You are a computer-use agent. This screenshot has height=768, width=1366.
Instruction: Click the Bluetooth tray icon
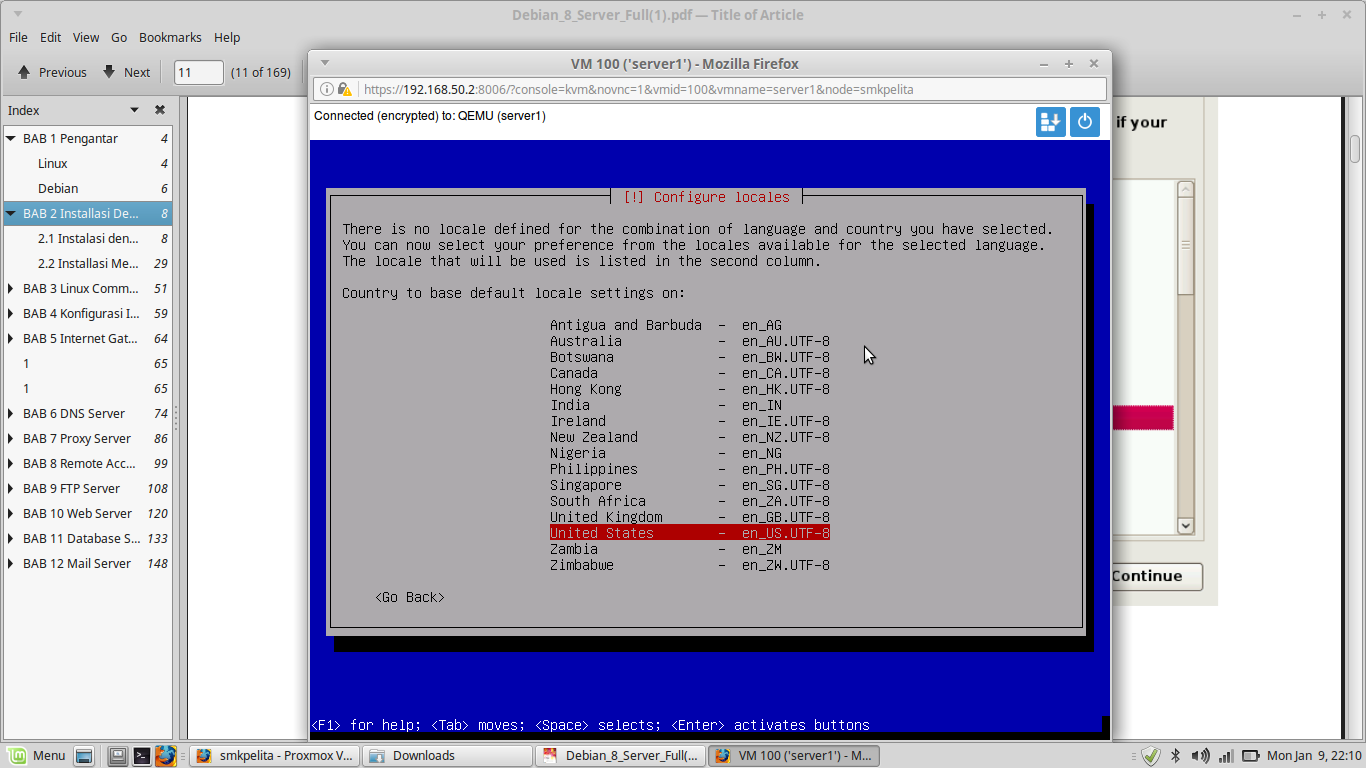pos(1176,756)
